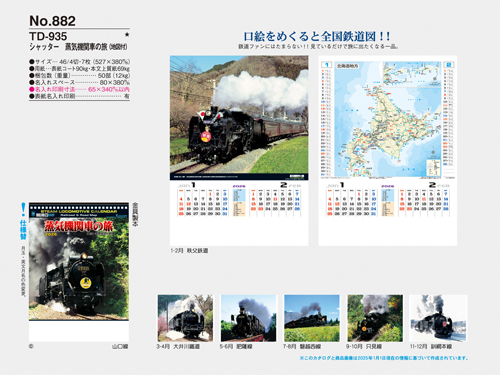Click the 7-8月 磐越西線 caption
This screenshot has width=500, height=375.
302,347
